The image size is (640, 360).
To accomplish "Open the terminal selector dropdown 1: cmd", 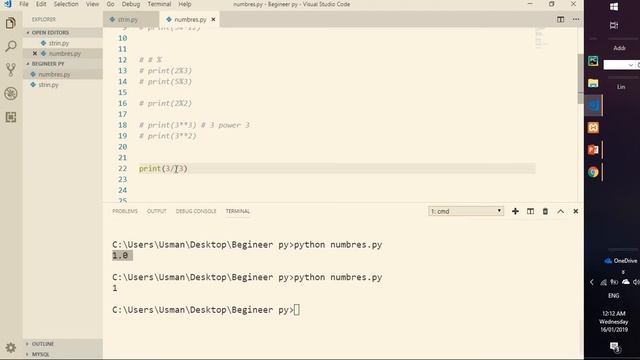I will [466, 211].
